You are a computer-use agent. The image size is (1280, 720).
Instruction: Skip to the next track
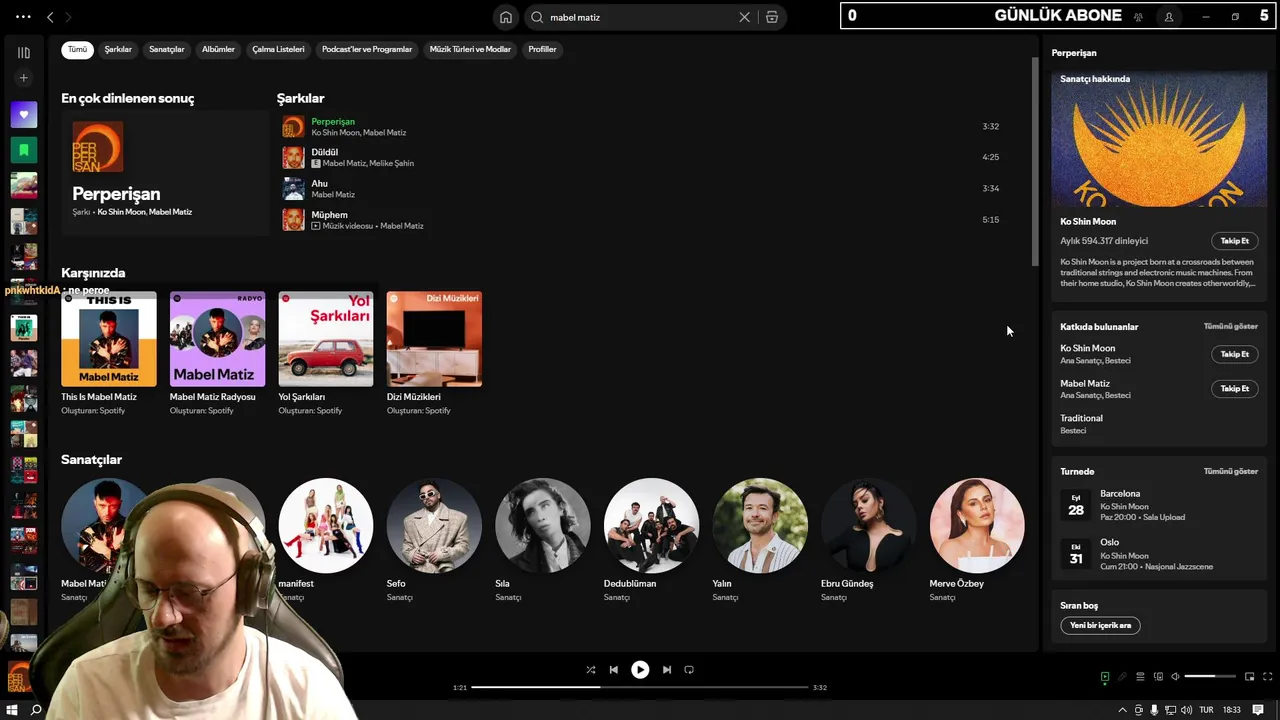click(x=667, y=670)
